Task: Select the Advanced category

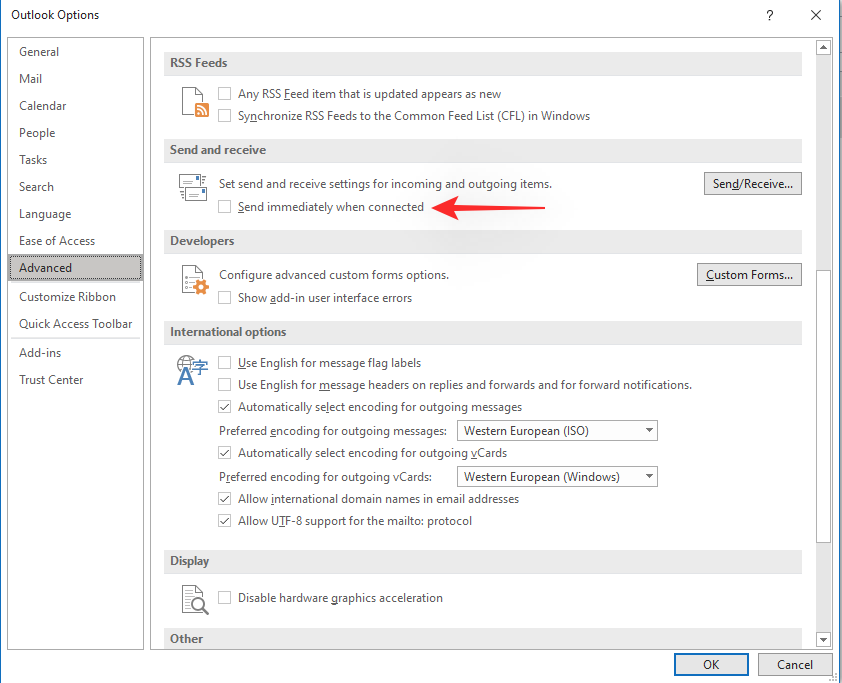Action: [76, 268]
